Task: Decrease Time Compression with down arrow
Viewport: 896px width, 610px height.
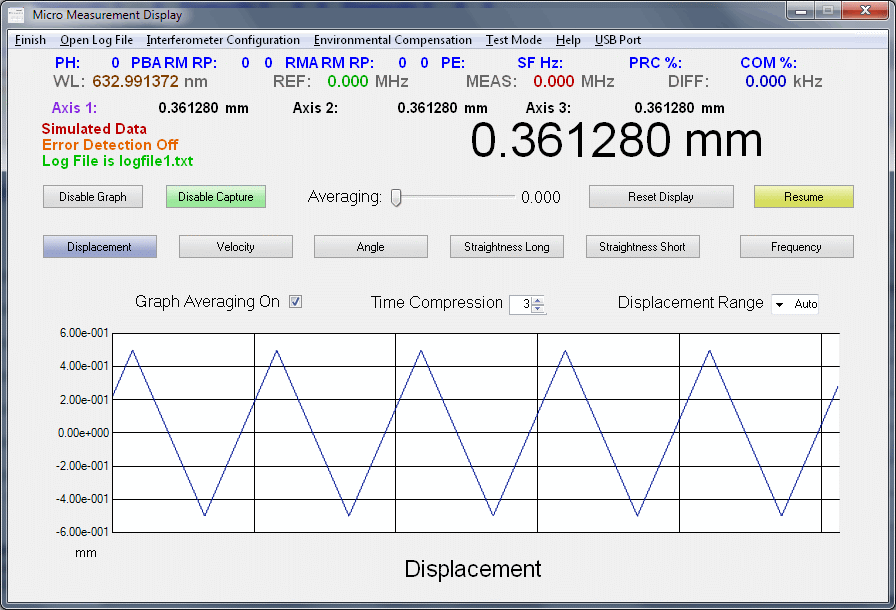Action: pos(538,309)
